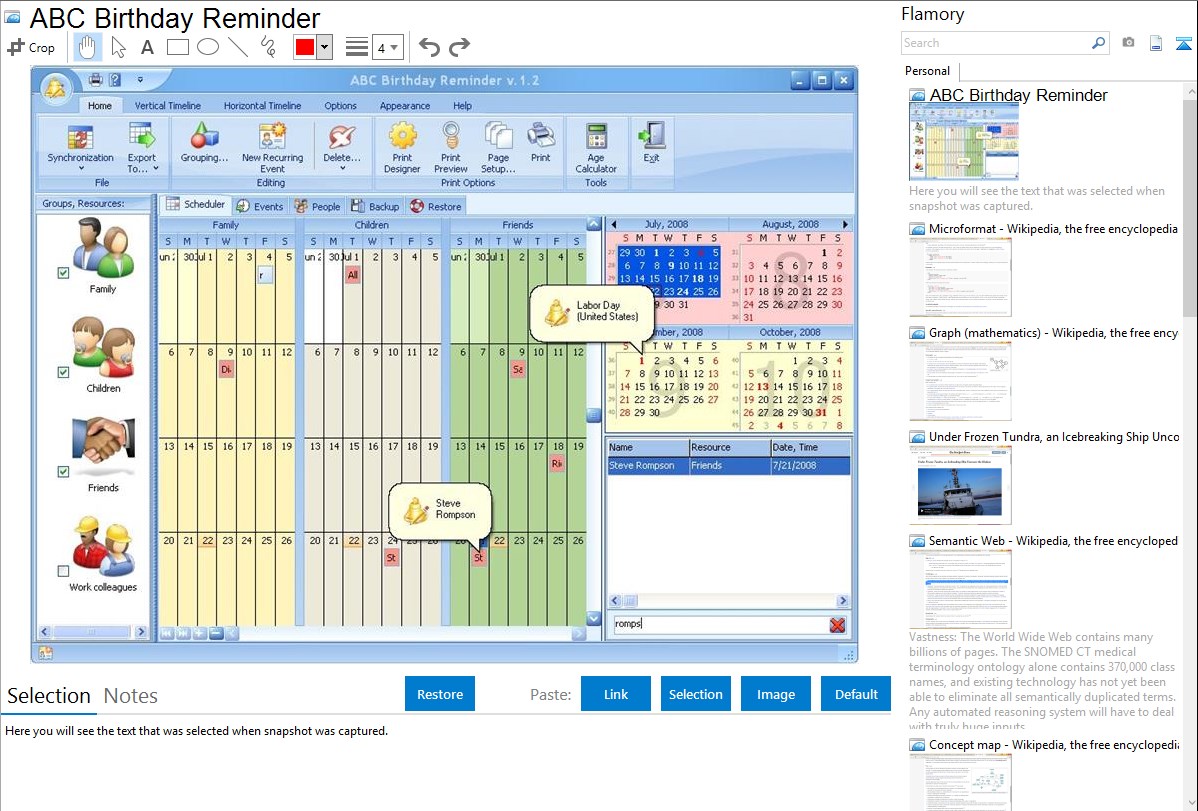Open the Under Frozen Tundra snapshot thumbnail
The width and height of the screenshot is (1198, 811).
pos(960,485)
